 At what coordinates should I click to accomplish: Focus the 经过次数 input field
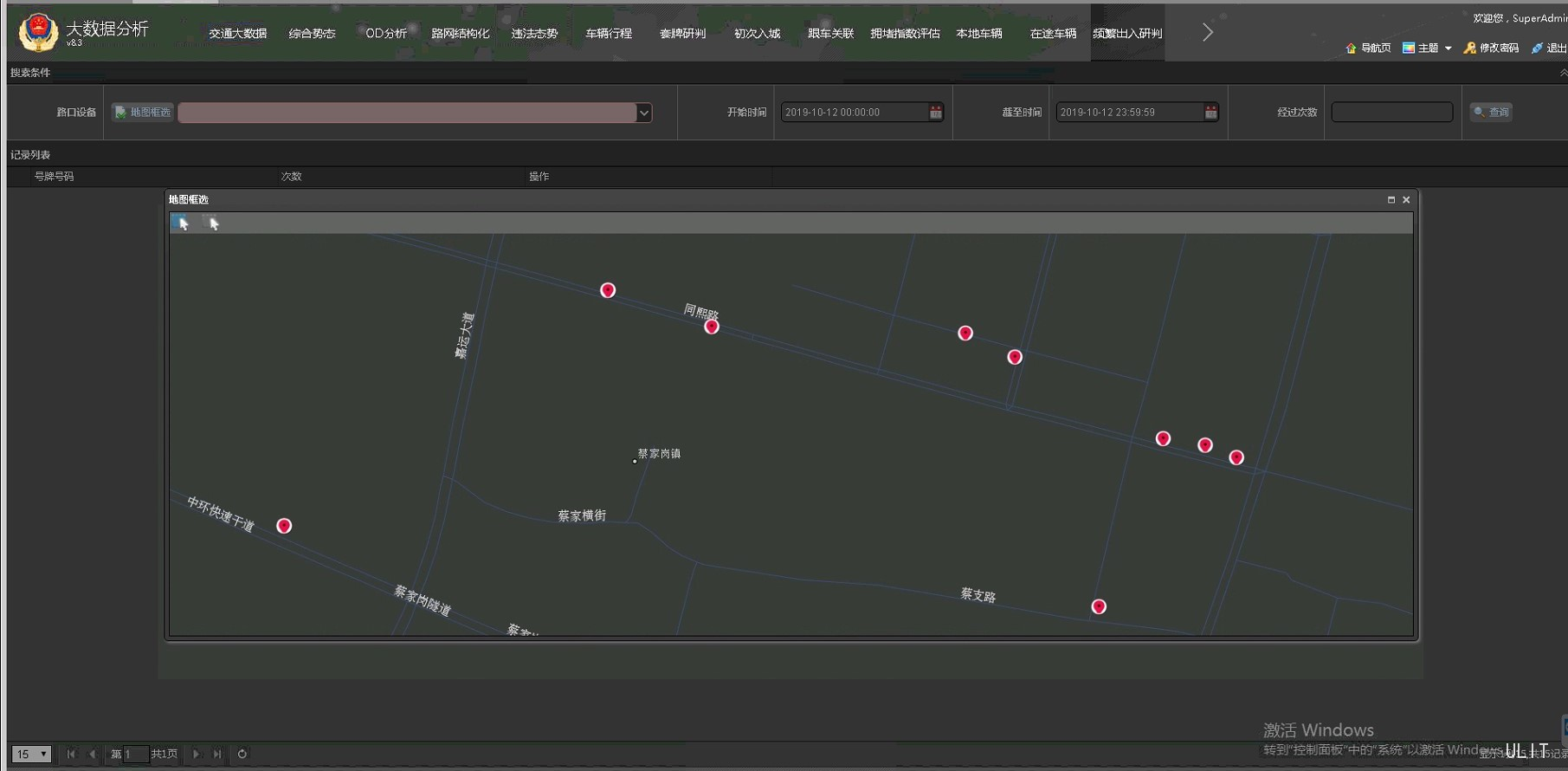tap(1391, 113)
